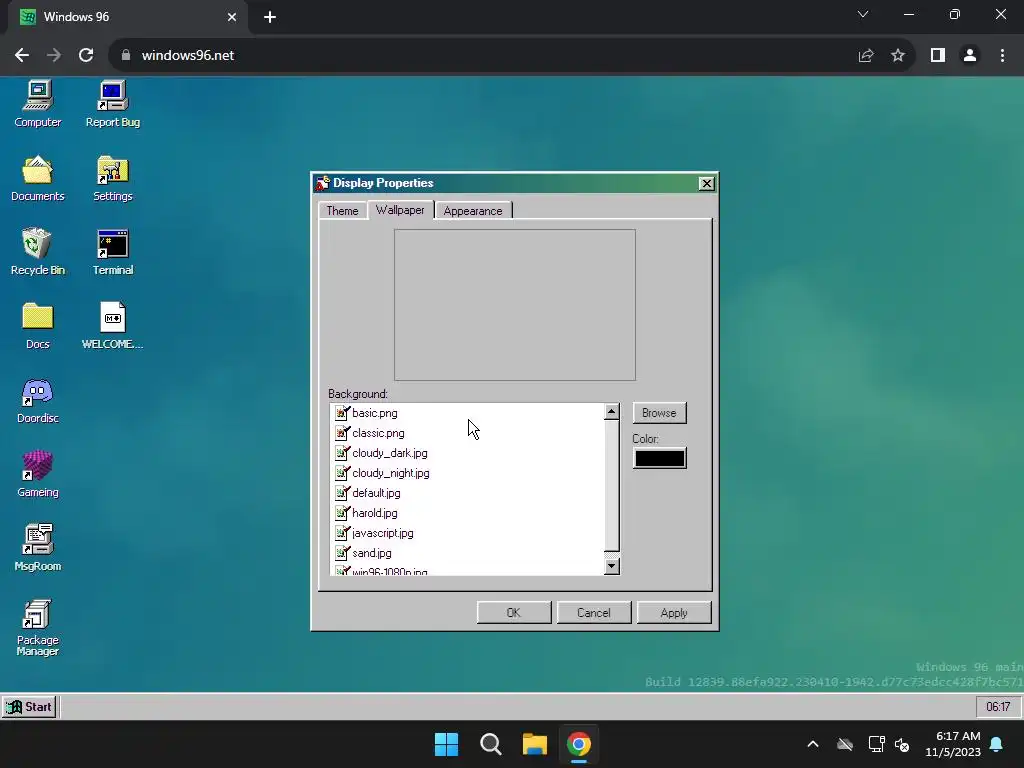Image resolution: width=1024 pixels, height=768 pixels.
Task: Click the image file icon beside sand.jpg
Action: 342,552
